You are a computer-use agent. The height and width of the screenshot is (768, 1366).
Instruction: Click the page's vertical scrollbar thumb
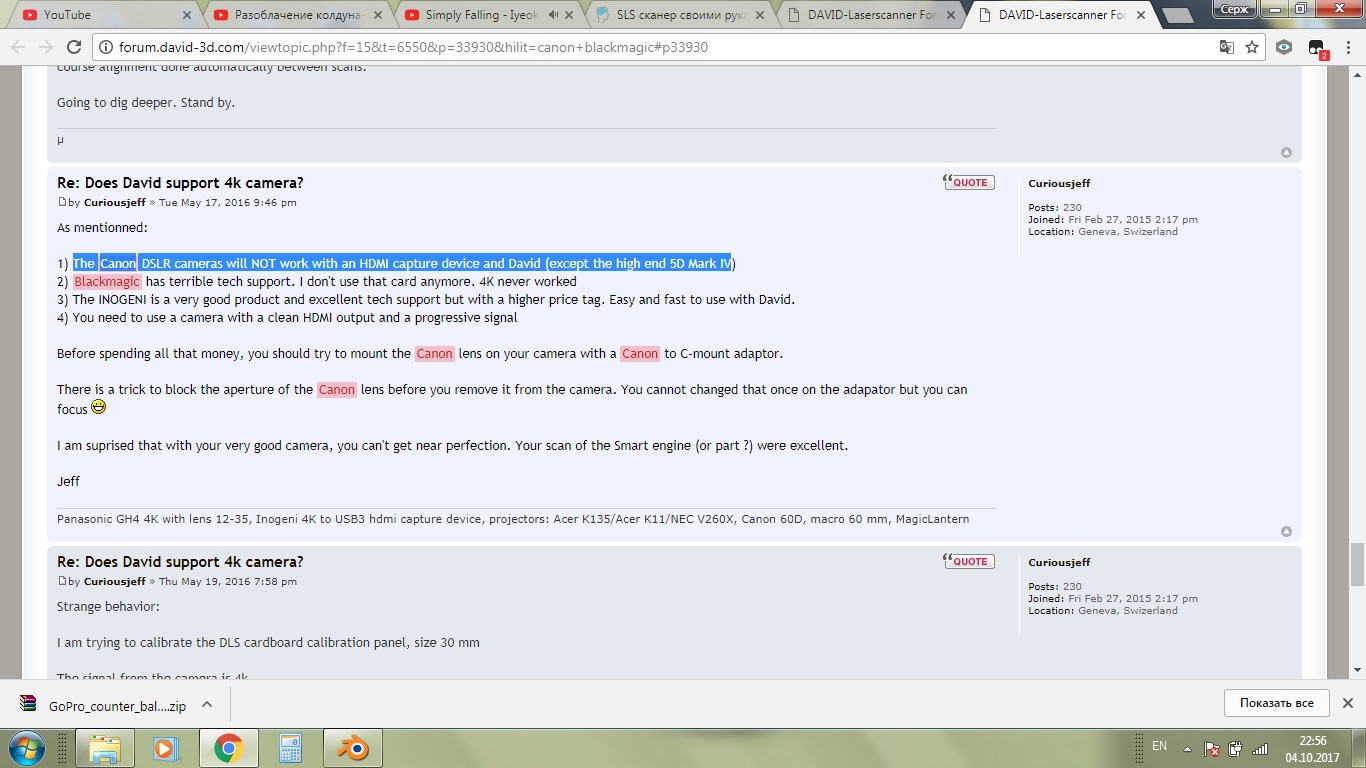[1357, 566]
